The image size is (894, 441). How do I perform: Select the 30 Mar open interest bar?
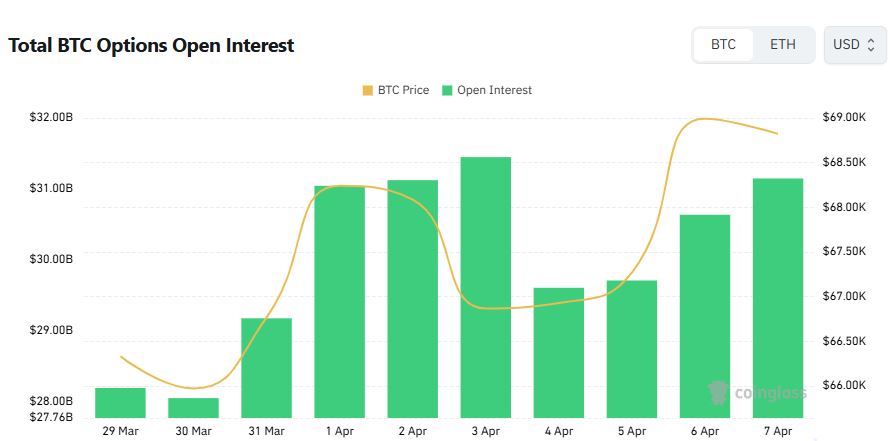click(193, 407)
